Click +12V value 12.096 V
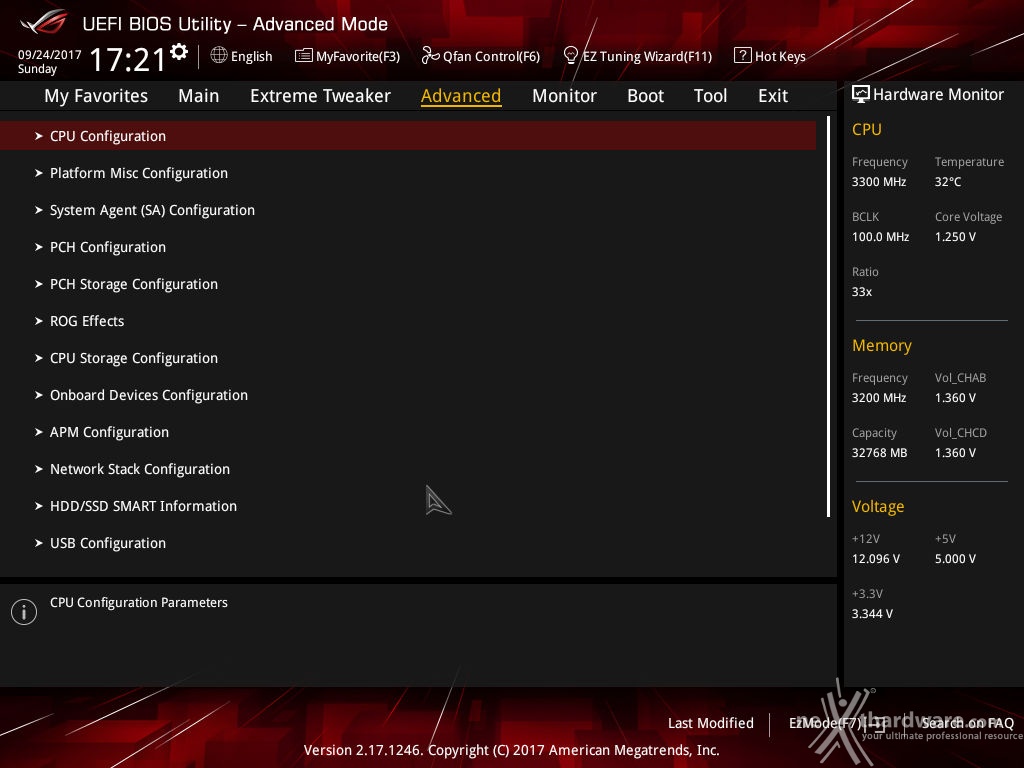The height and width of the screenshot is (768, 1024). click(876, 559)
